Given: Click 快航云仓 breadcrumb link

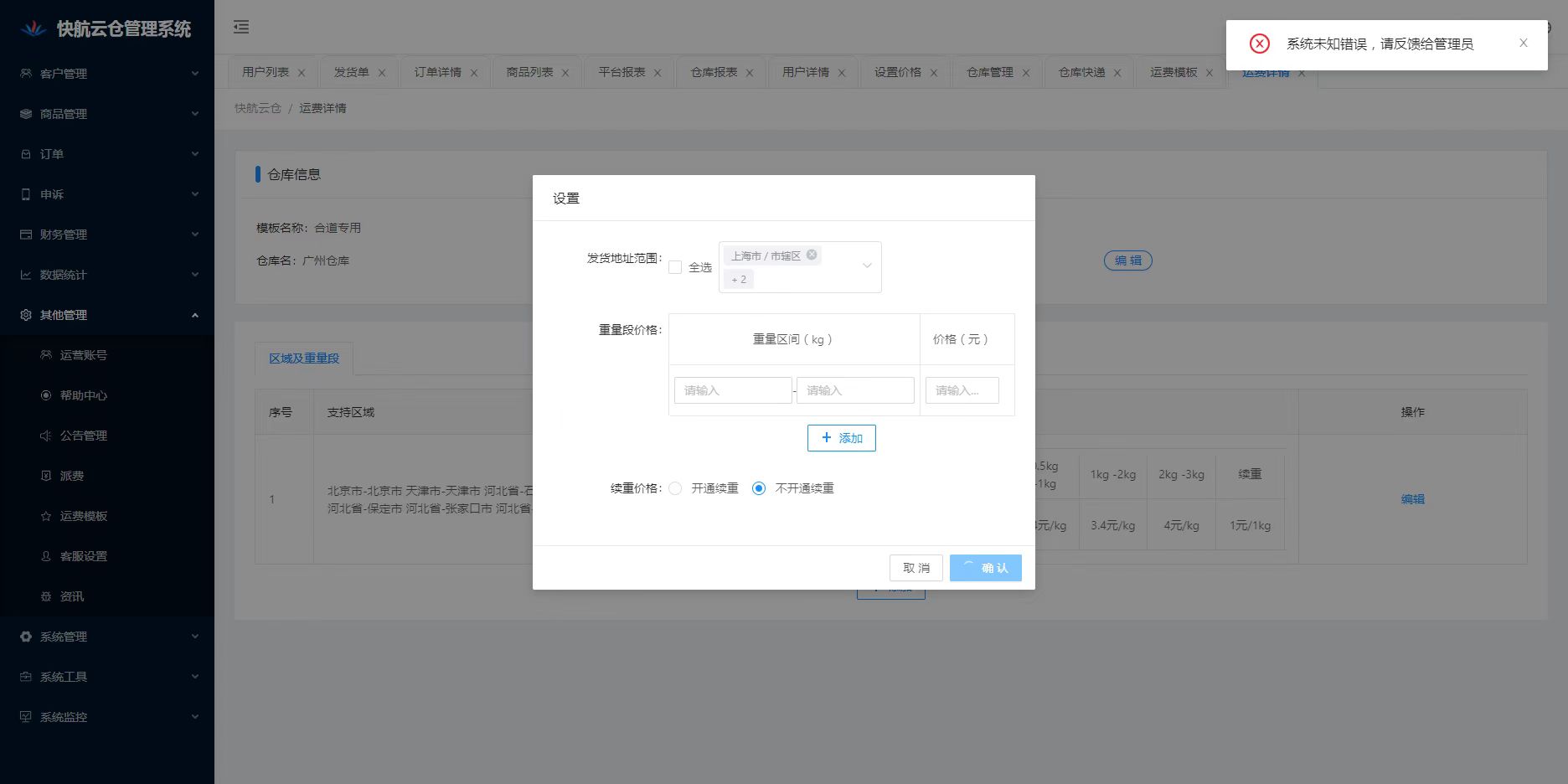Looking at the screenshot, I should tap(258, 108).
